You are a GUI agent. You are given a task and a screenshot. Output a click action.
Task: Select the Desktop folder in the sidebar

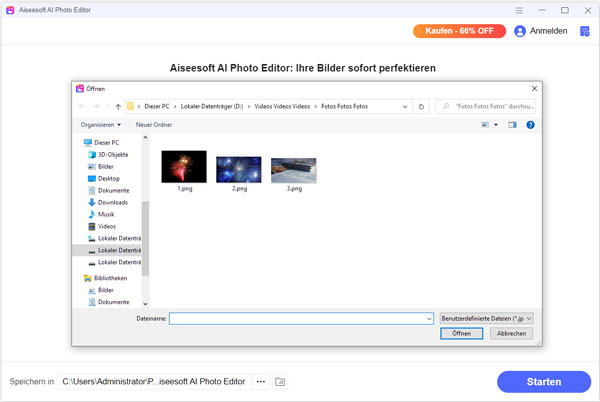tap(108, 178)
